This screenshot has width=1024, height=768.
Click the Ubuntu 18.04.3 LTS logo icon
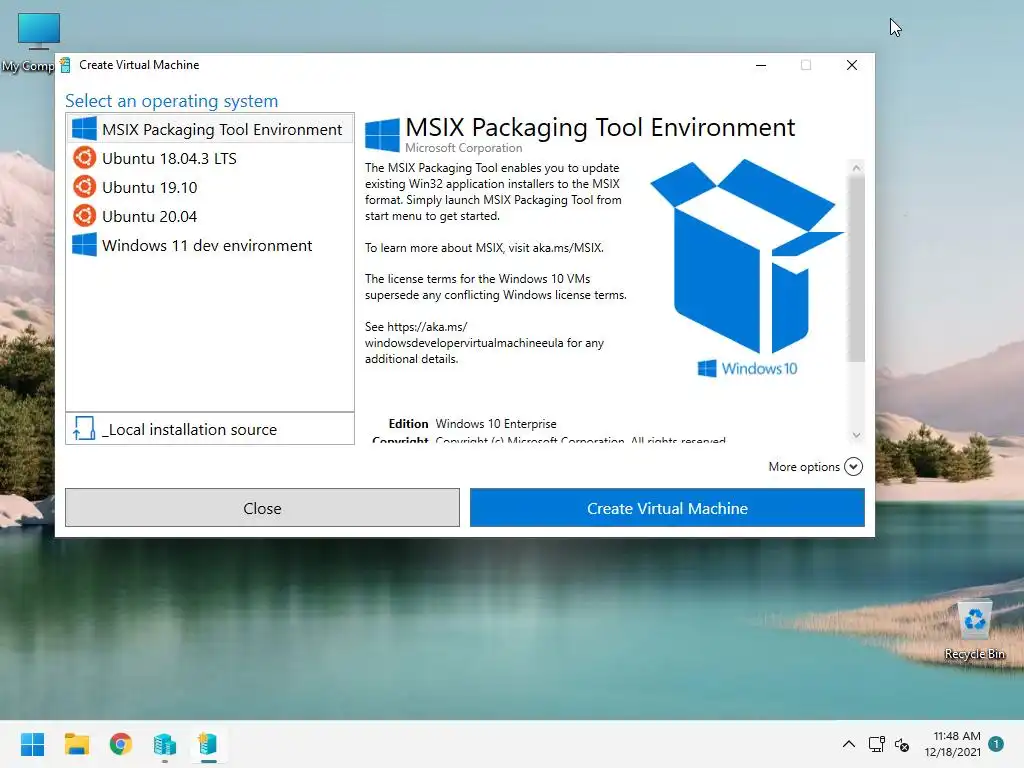click(84, 158)
